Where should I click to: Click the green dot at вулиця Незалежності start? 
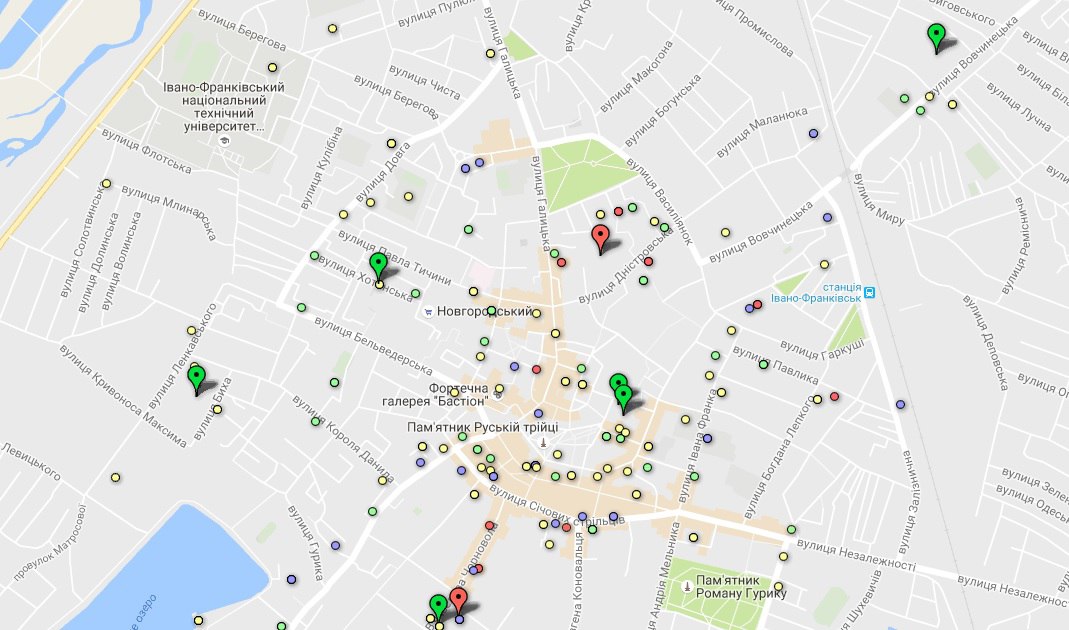point(791,529)
